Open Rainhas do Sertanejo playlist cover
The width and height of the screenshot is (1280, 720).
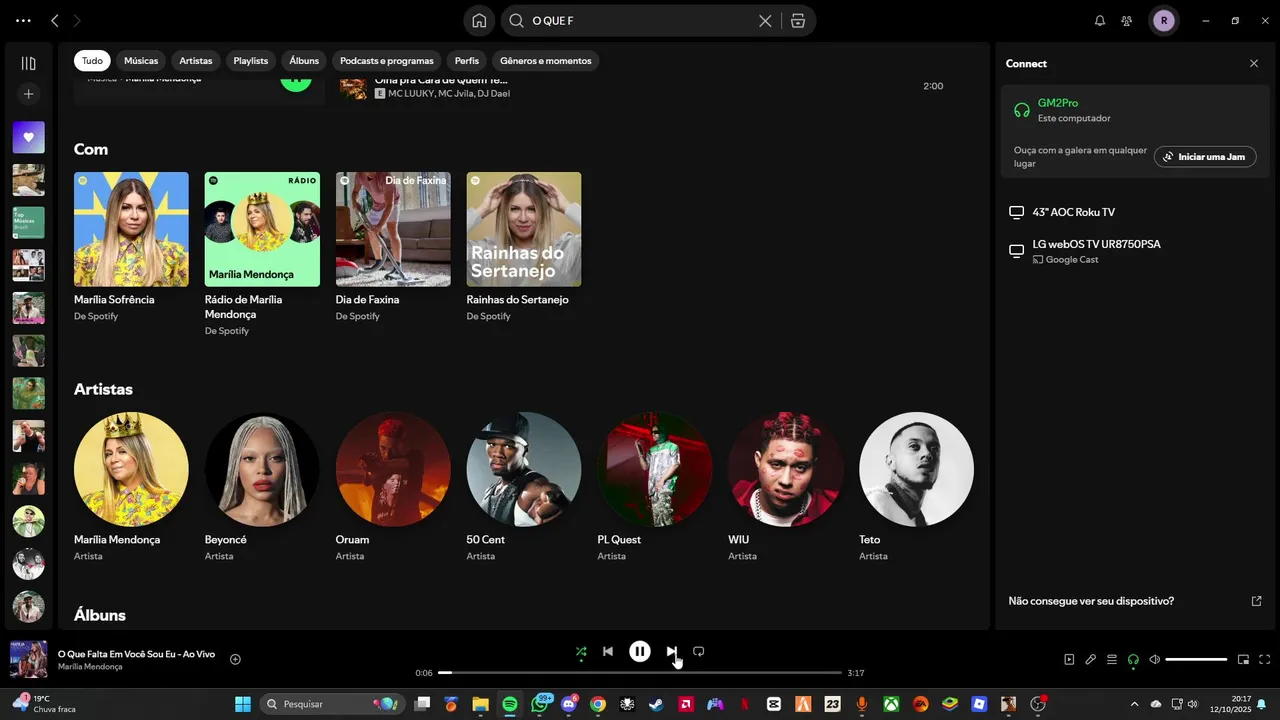pyautogui.click(x=524, y=229)
